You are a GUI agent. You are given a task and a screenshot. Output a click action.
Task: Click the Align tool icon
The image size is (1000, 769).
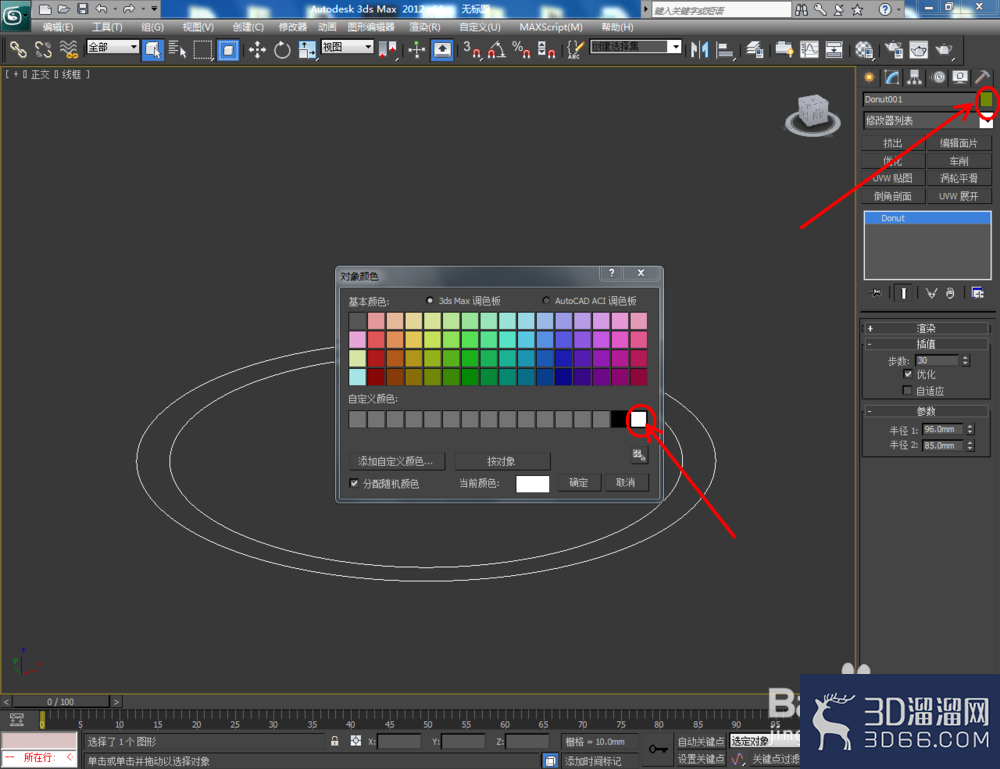pyautogui.click(x=725, y=50)
